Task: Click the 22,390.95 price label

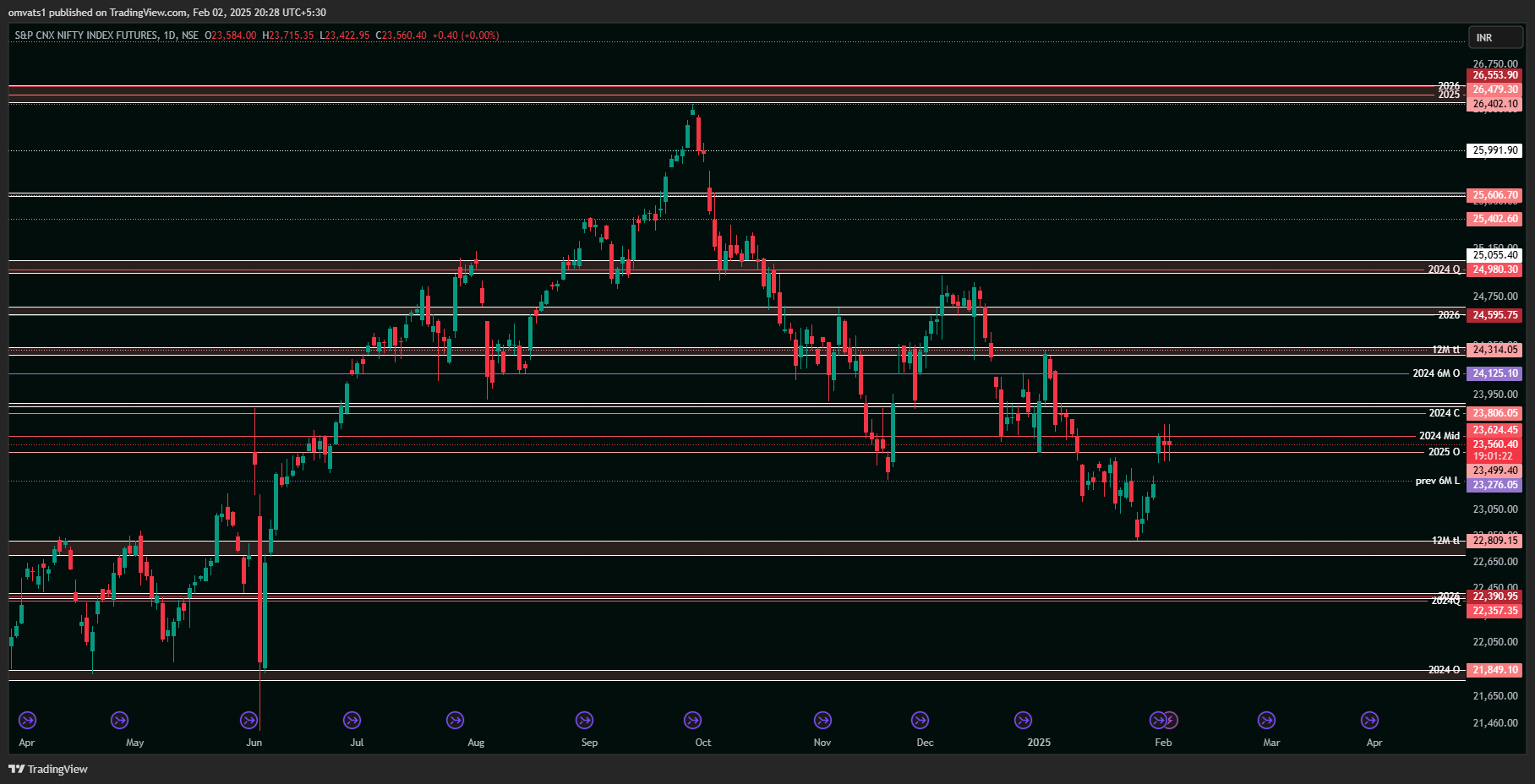Action: 1494,596
